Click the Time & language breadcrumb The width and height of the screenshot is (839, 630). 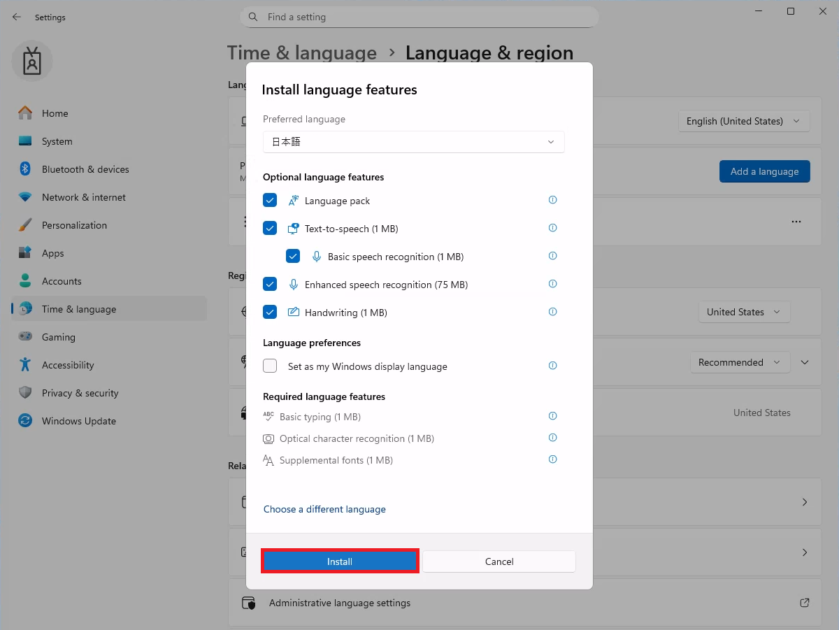point(302,53)
